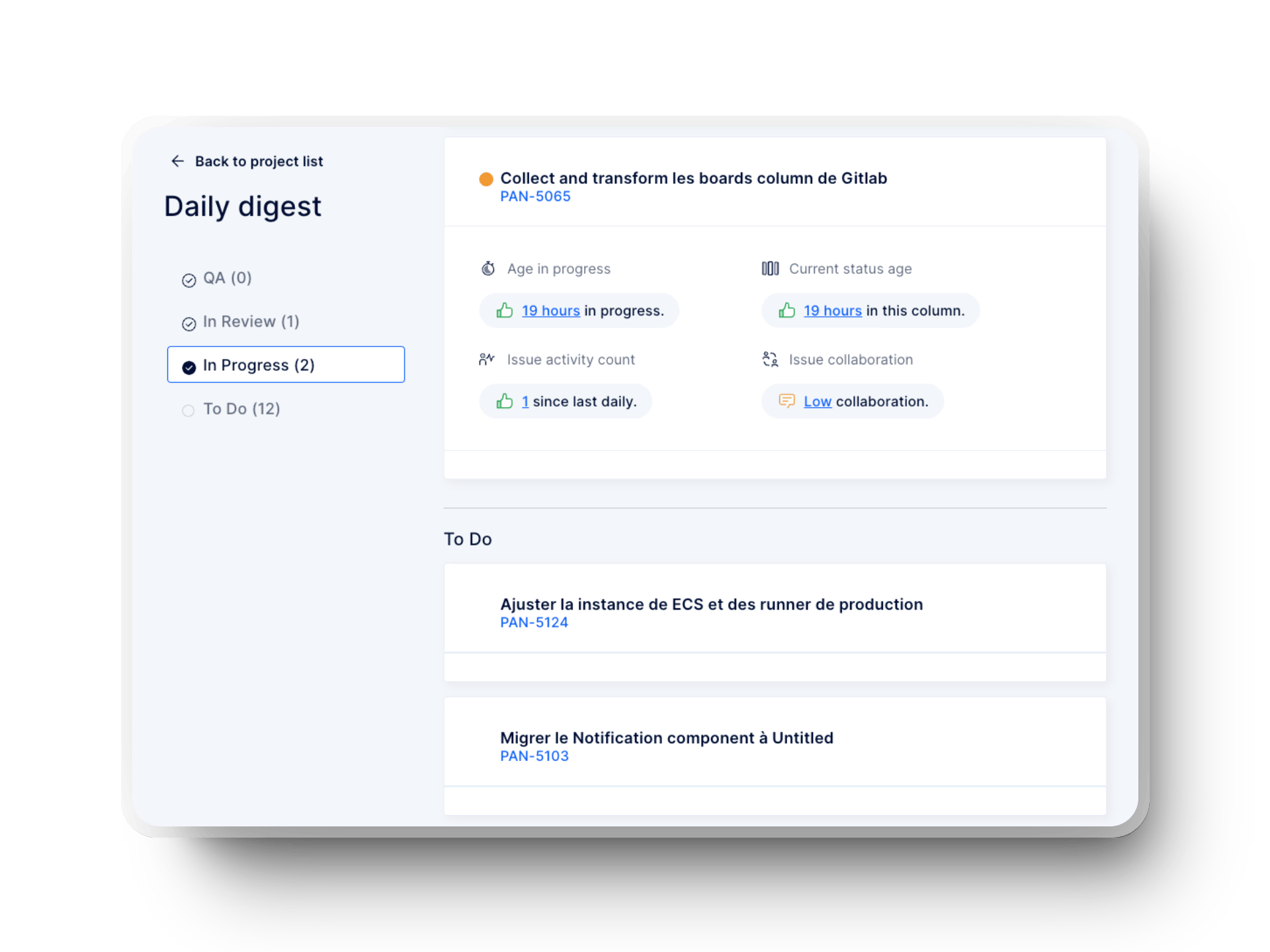Click the 19 hours in this column link
The height and width of the screenshot is (952, 1270).
pyautogui.click(x=832, y=310)
